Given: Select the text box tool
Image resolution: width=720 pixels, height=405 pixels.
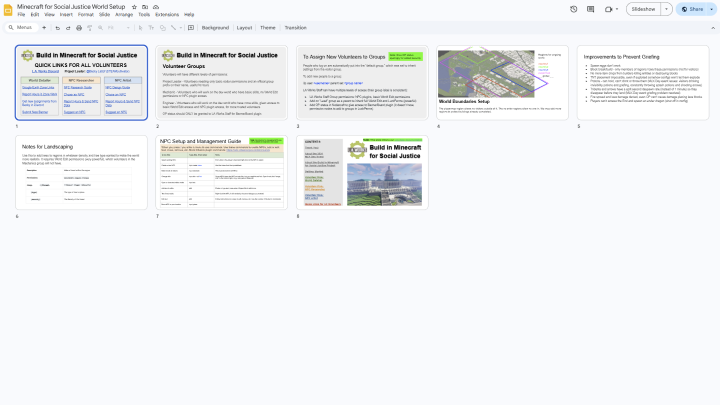Looking at the screenshot, I should (x=151, y=28).
